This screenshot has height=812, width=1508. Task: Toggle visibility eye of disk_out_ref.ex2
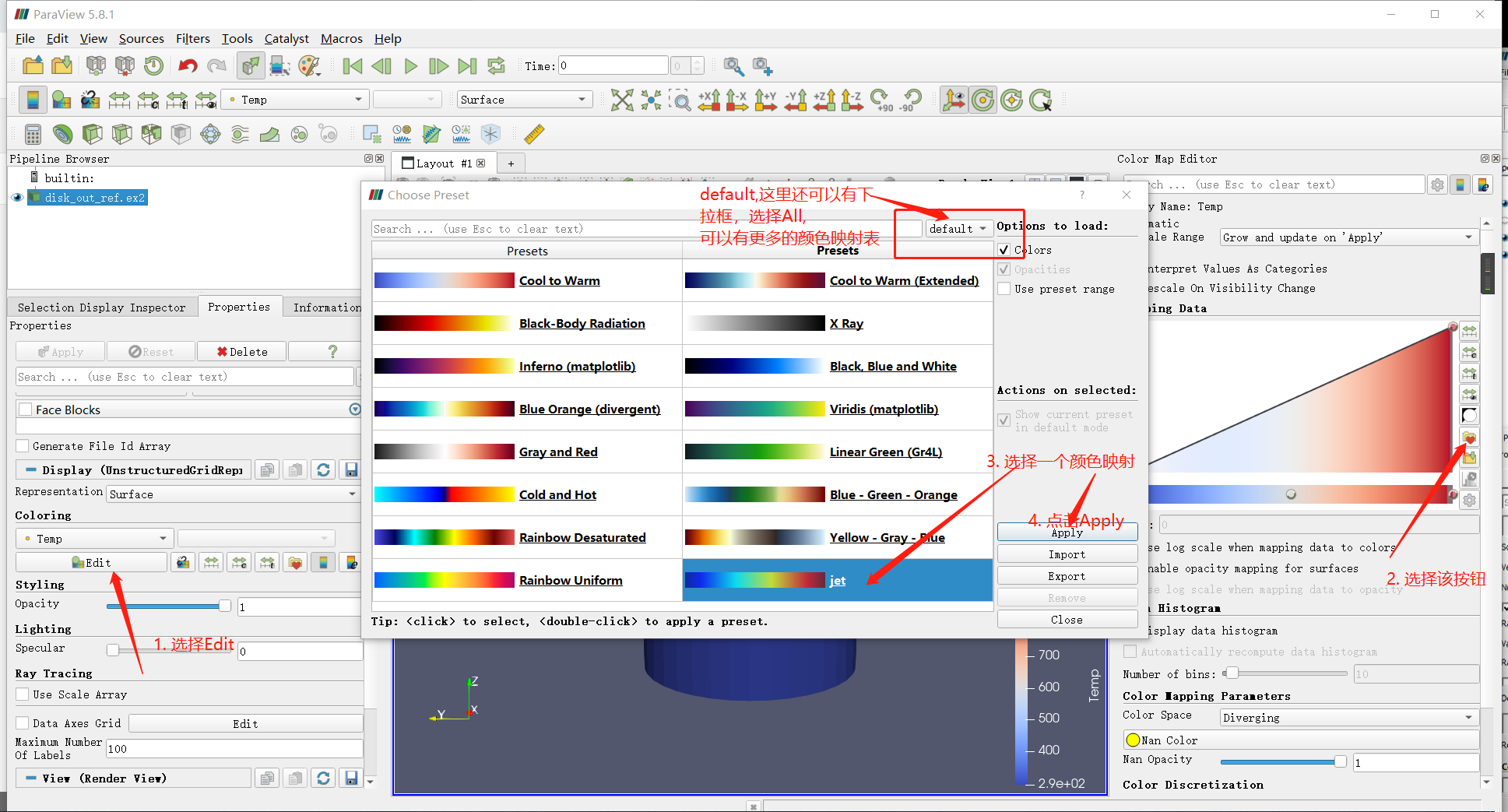[x=17, y=197]
